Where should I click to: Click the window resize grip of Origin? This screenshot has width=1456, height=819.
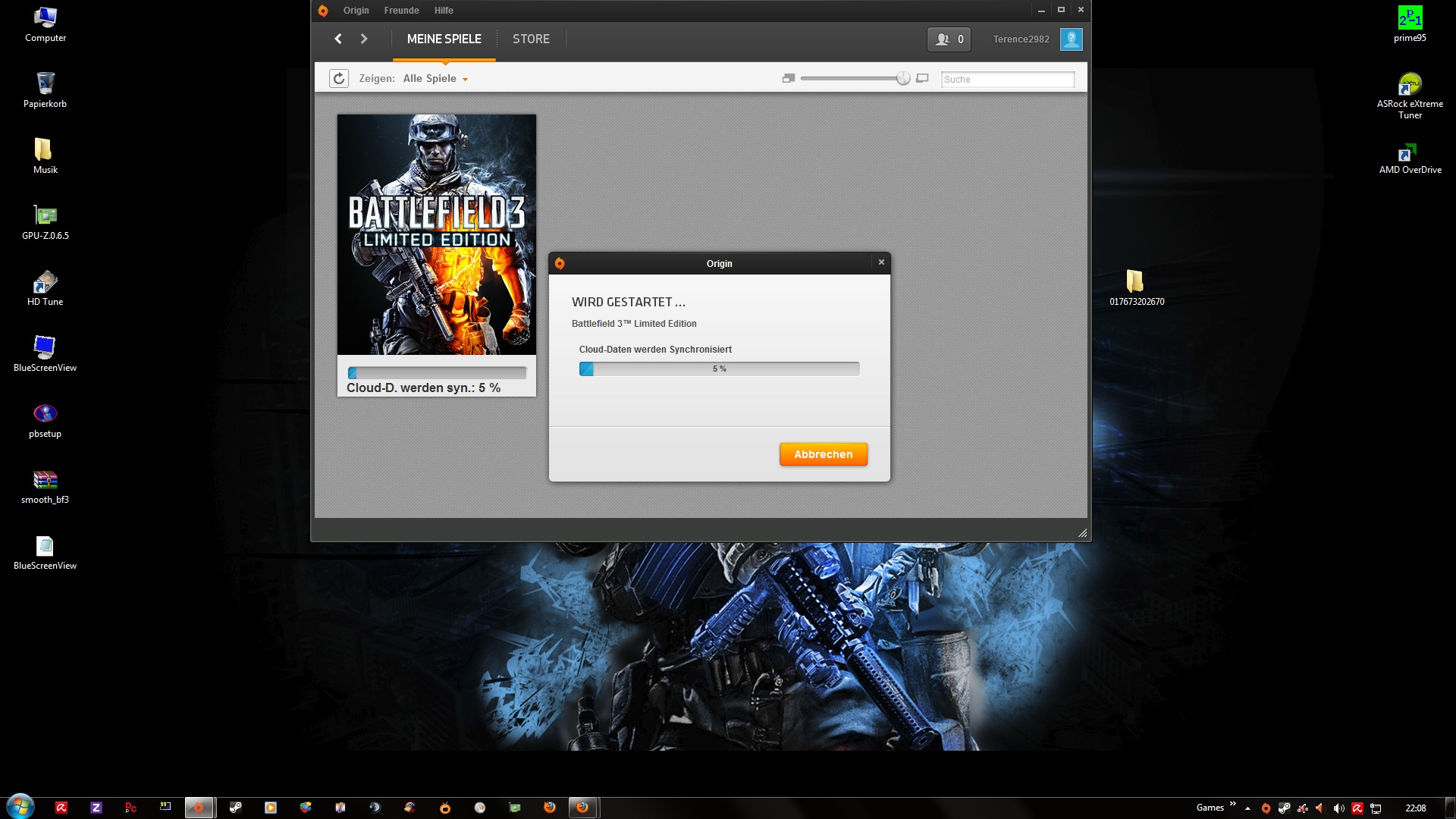[x=1082, y=533]
